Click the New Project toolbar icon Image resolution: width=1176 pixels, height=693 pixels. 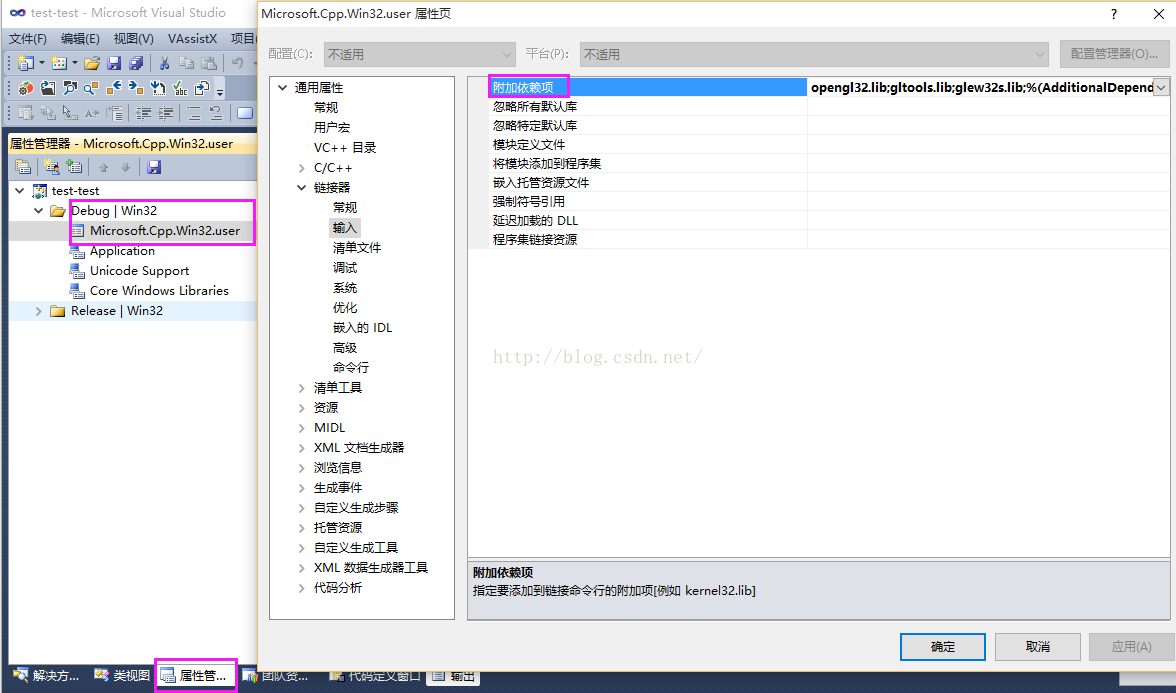(26, 63)
